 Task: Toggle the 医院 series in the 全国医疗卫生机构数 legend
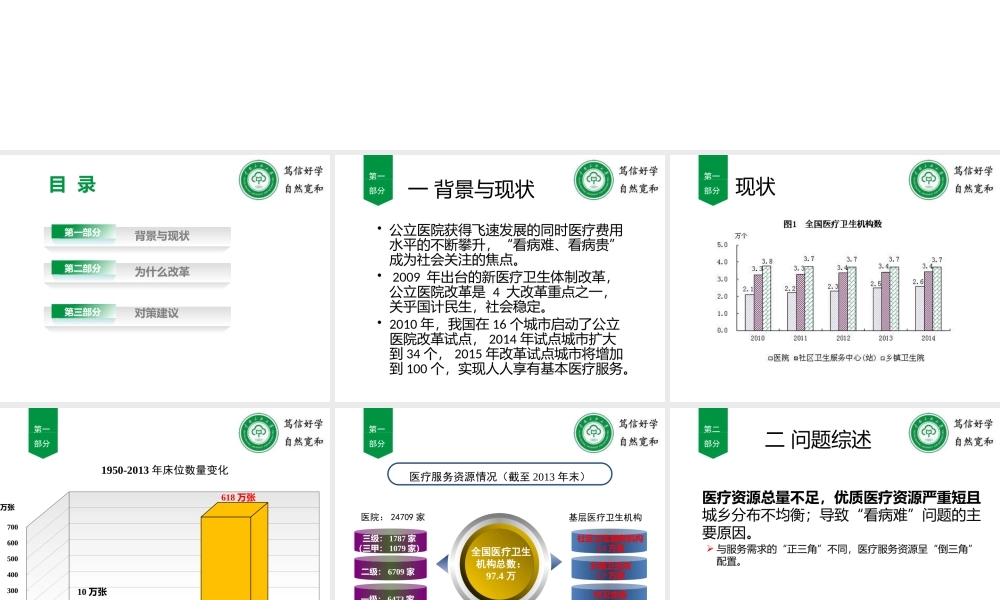tap(777, 358)
